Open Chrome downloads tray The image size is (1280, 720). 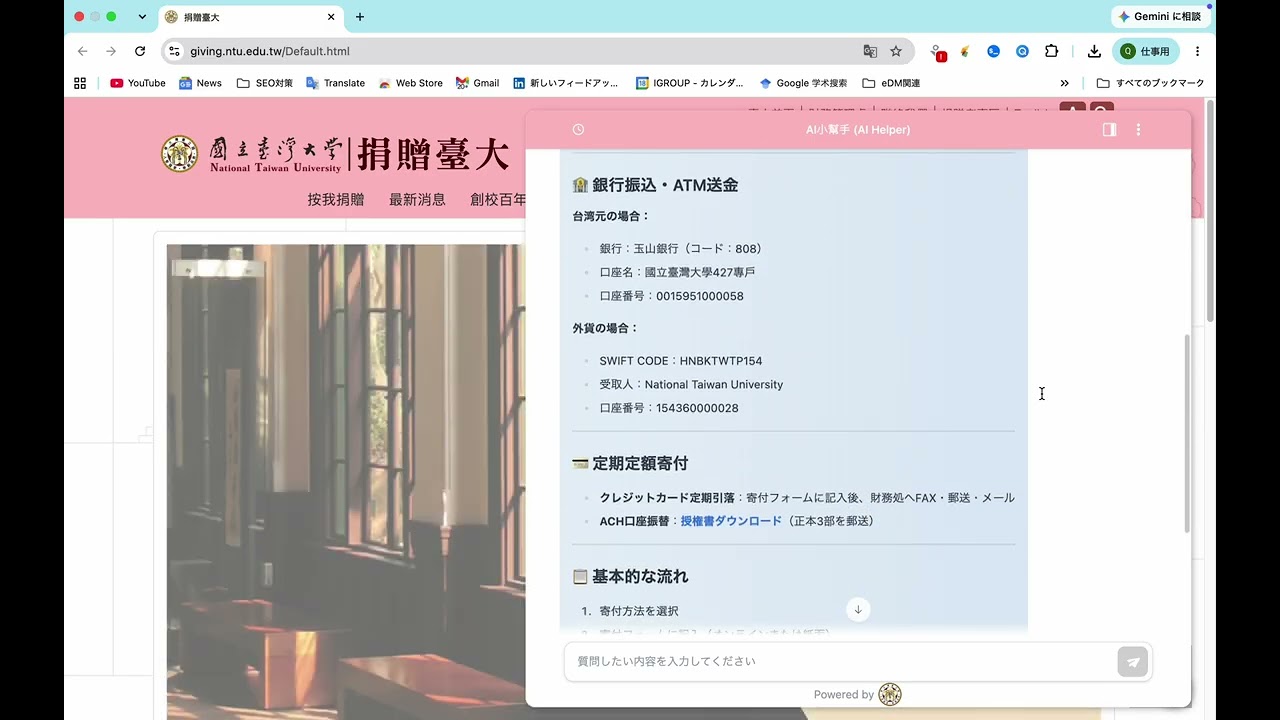1094,51
